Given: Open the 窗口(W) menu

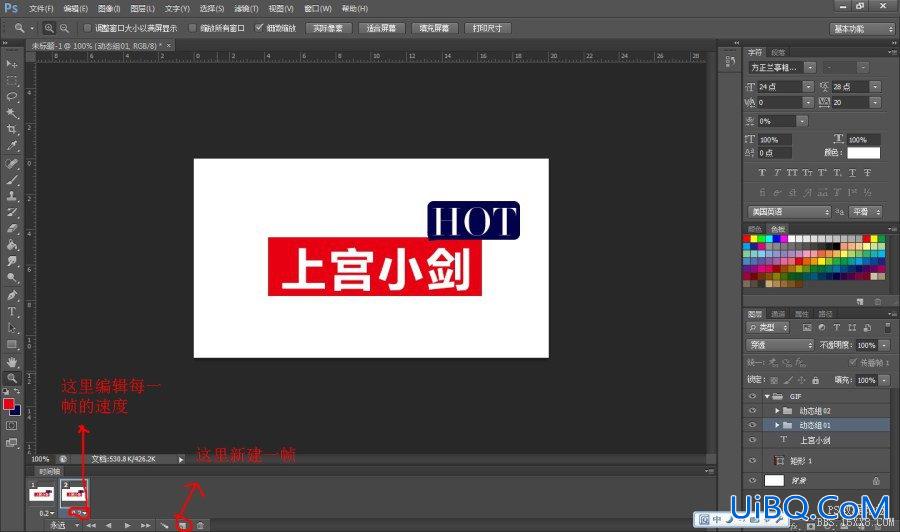Looking at the screenshot, I should coord(318,9).
